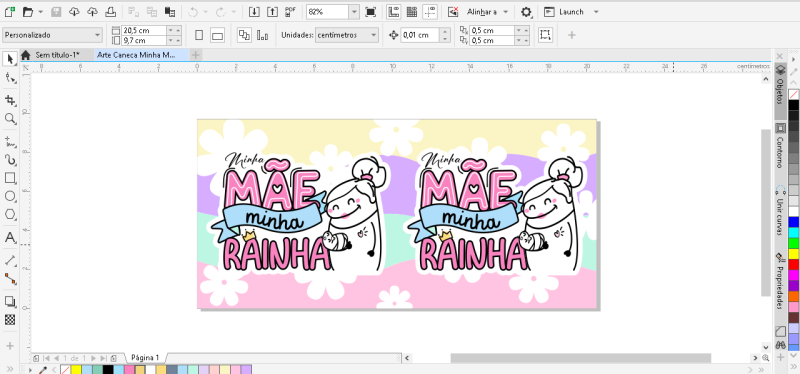This screenshot has height=374, width=800.
Task: Open the Options gear icon
Action: [x=526, y=11]
